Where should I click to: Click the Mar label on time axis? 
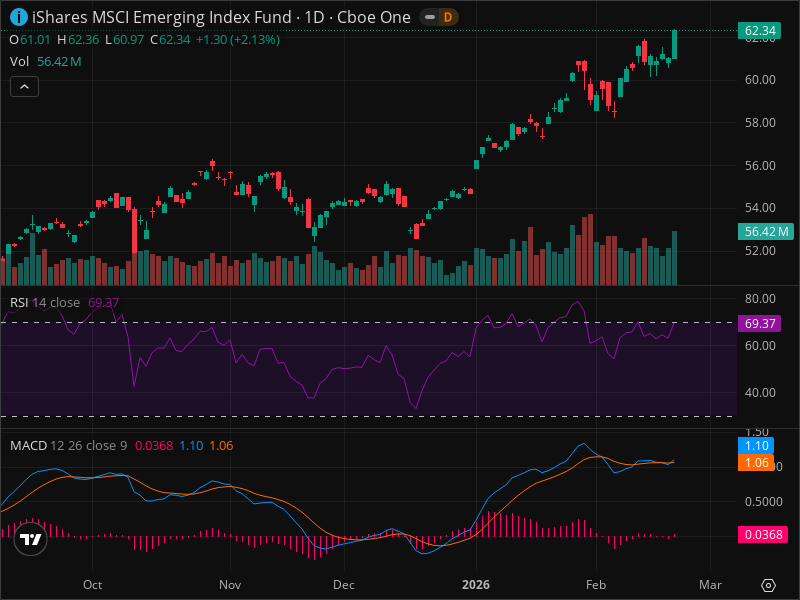(x=710, y=585)
